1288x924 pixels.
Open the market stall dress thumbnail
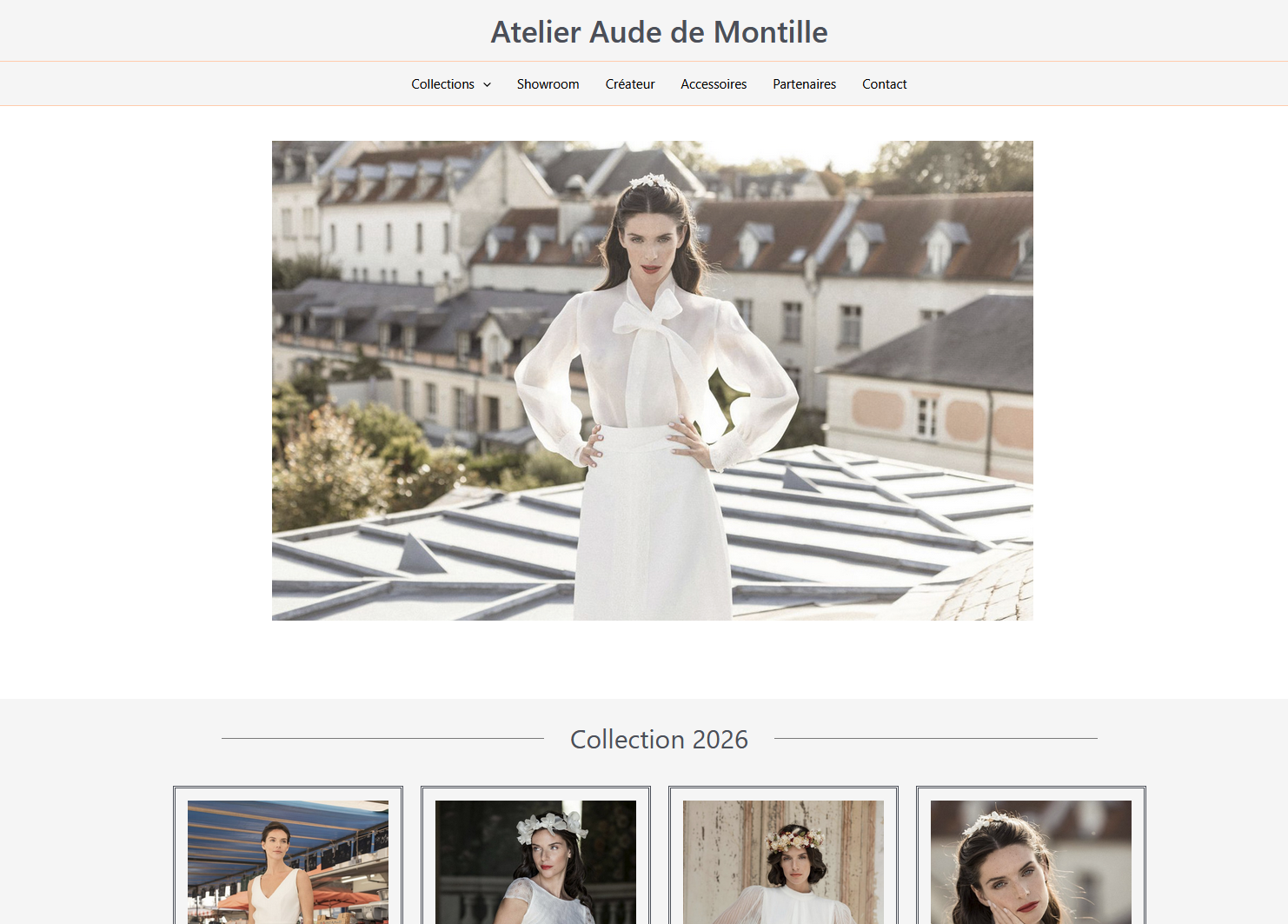pos(288,861)
